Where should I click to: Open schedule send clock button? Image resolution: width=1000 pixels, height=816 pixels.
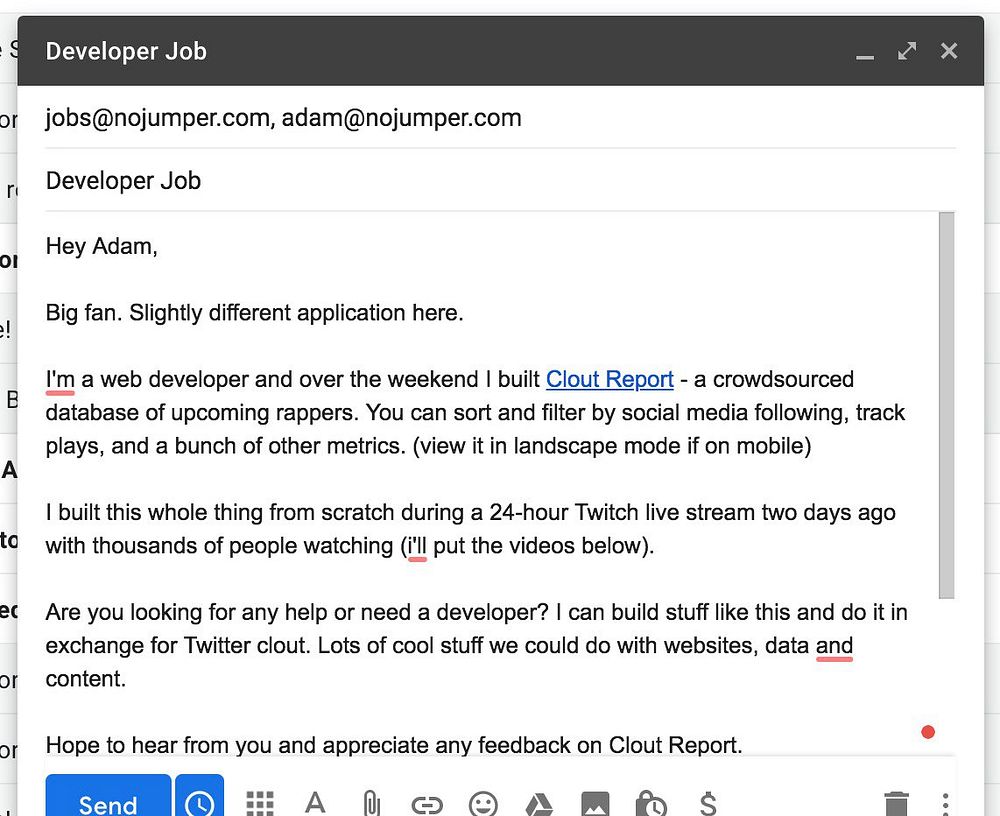coord(200,797)
